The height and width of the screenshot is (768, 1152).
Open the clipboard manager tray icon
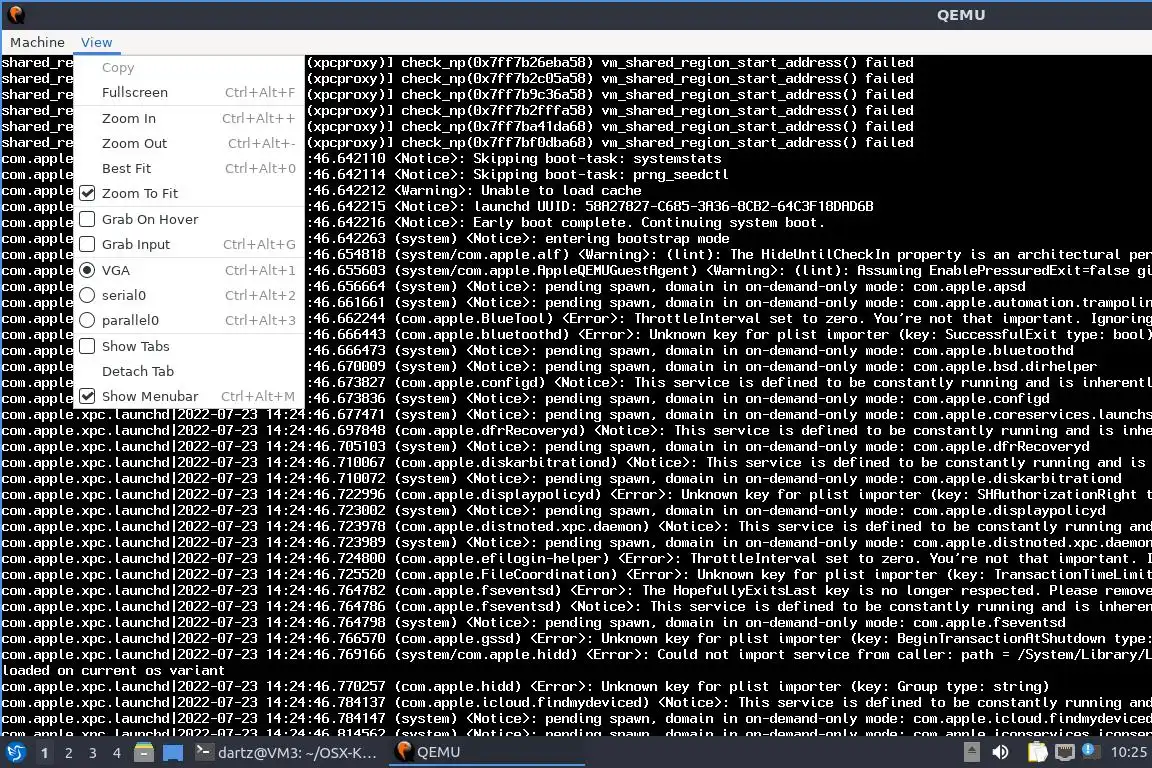click(1037, 752)
